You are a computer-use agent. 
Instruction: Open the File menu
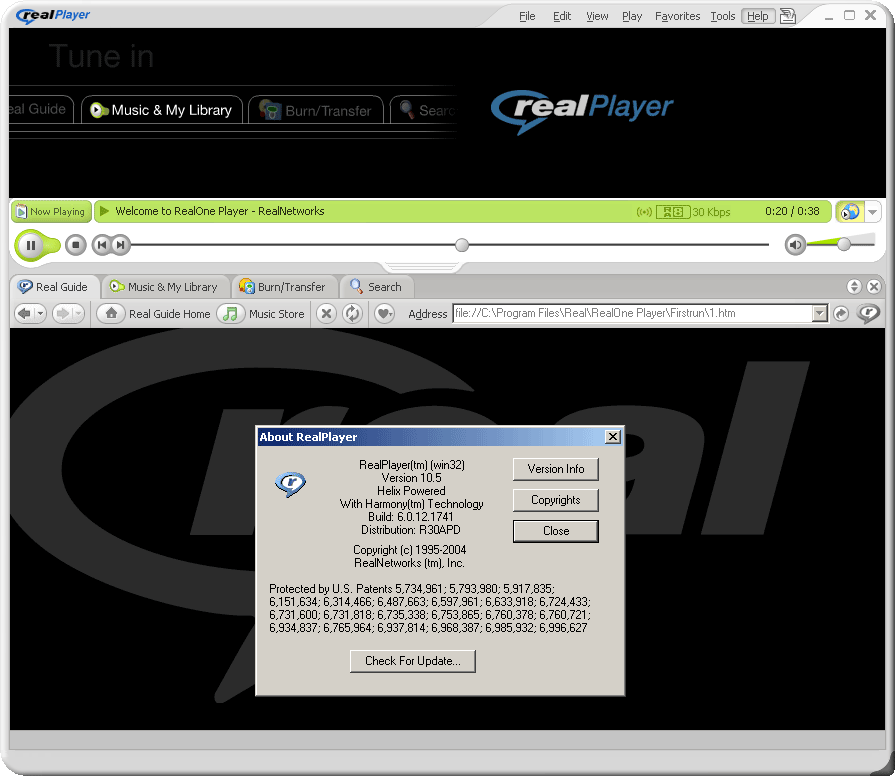(527, 16)
